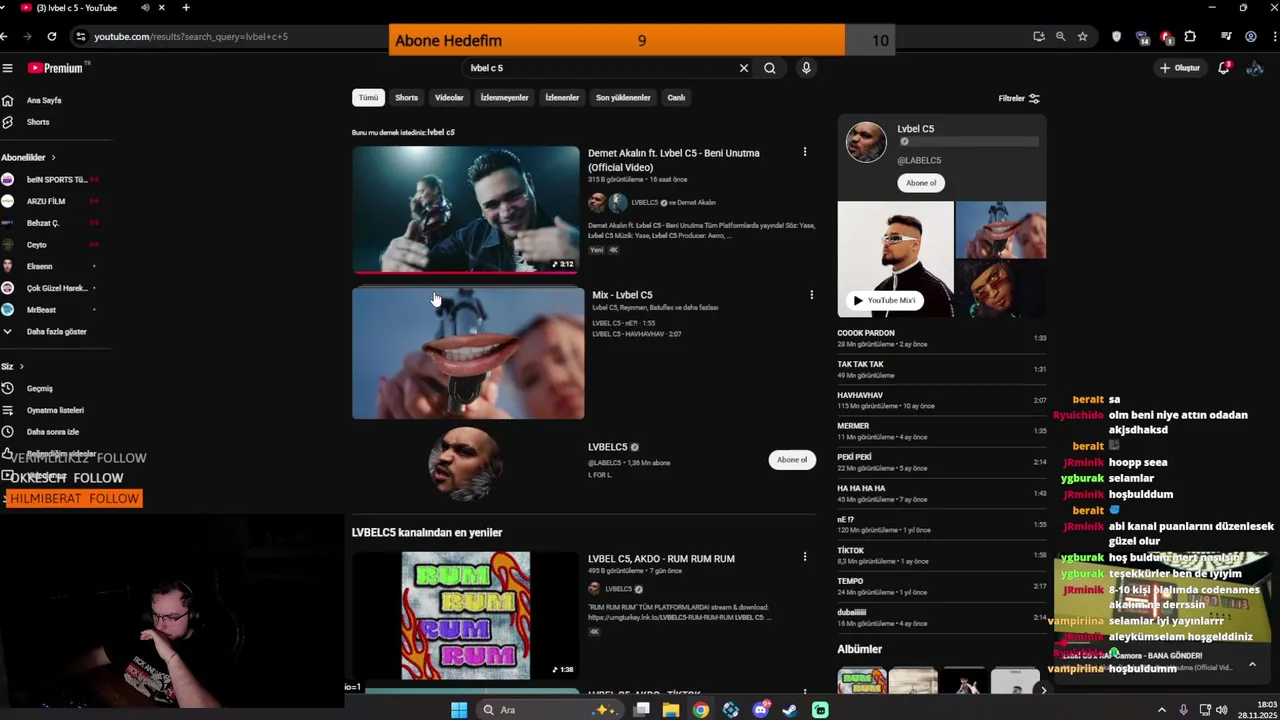Click the browser address bar URL
1280x720 pixels.
tap(191, 36)
